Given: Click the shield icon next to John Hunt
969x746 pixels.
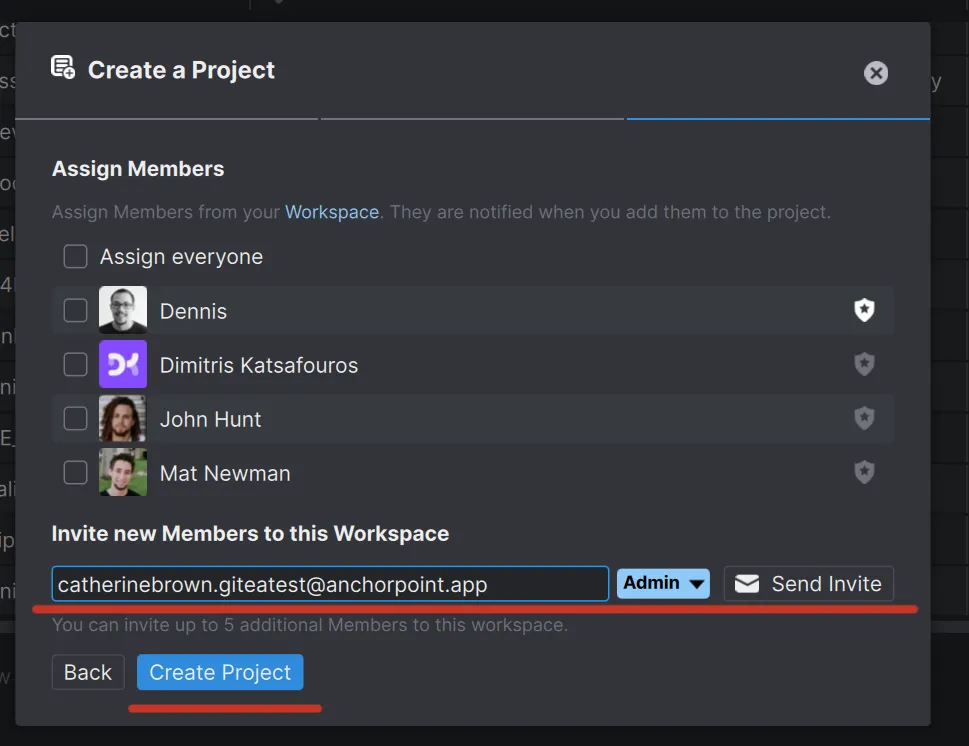Looking at the screenshot, I should 864,418.
